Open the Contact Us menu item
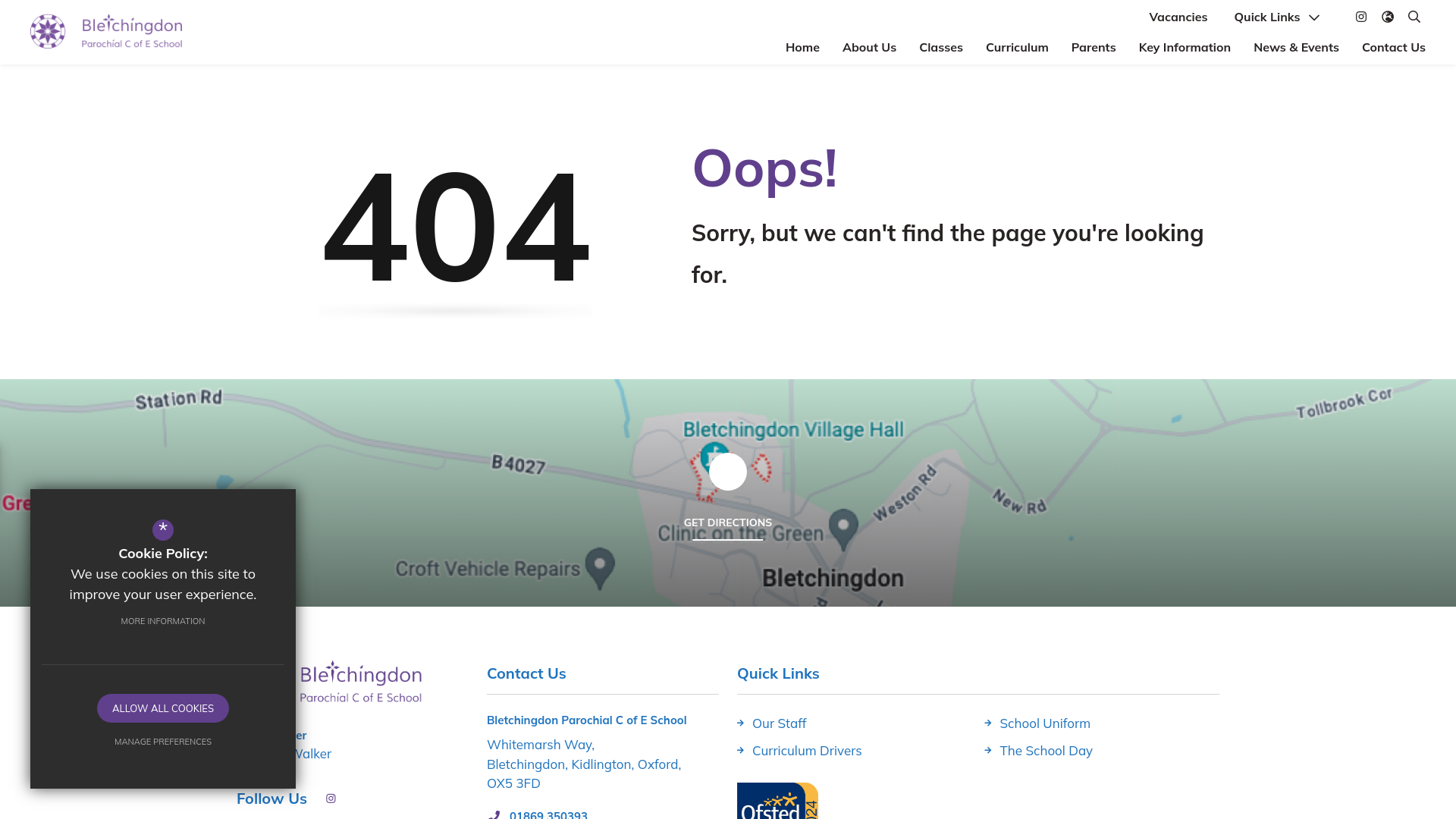Viewport: 1456px width, 819px height. tap(1394, 47)
